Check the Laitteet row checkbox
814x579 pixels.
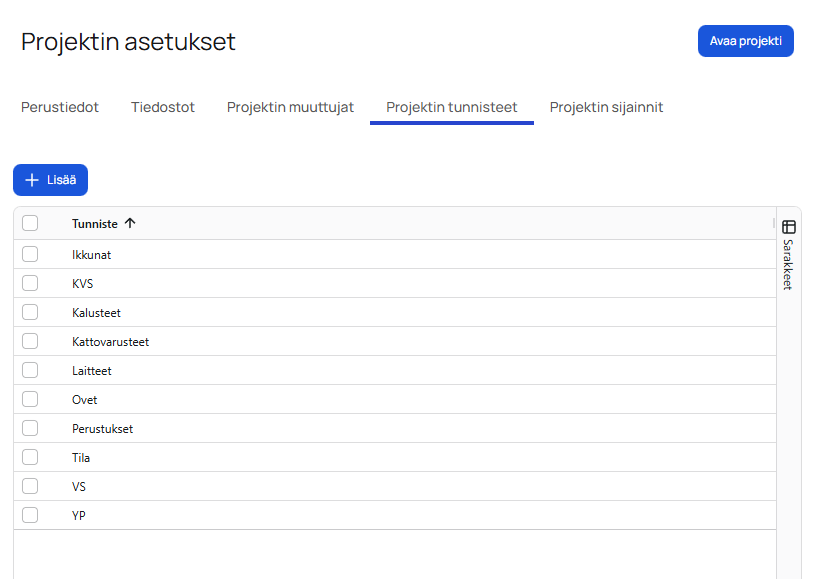pos(30,370)
